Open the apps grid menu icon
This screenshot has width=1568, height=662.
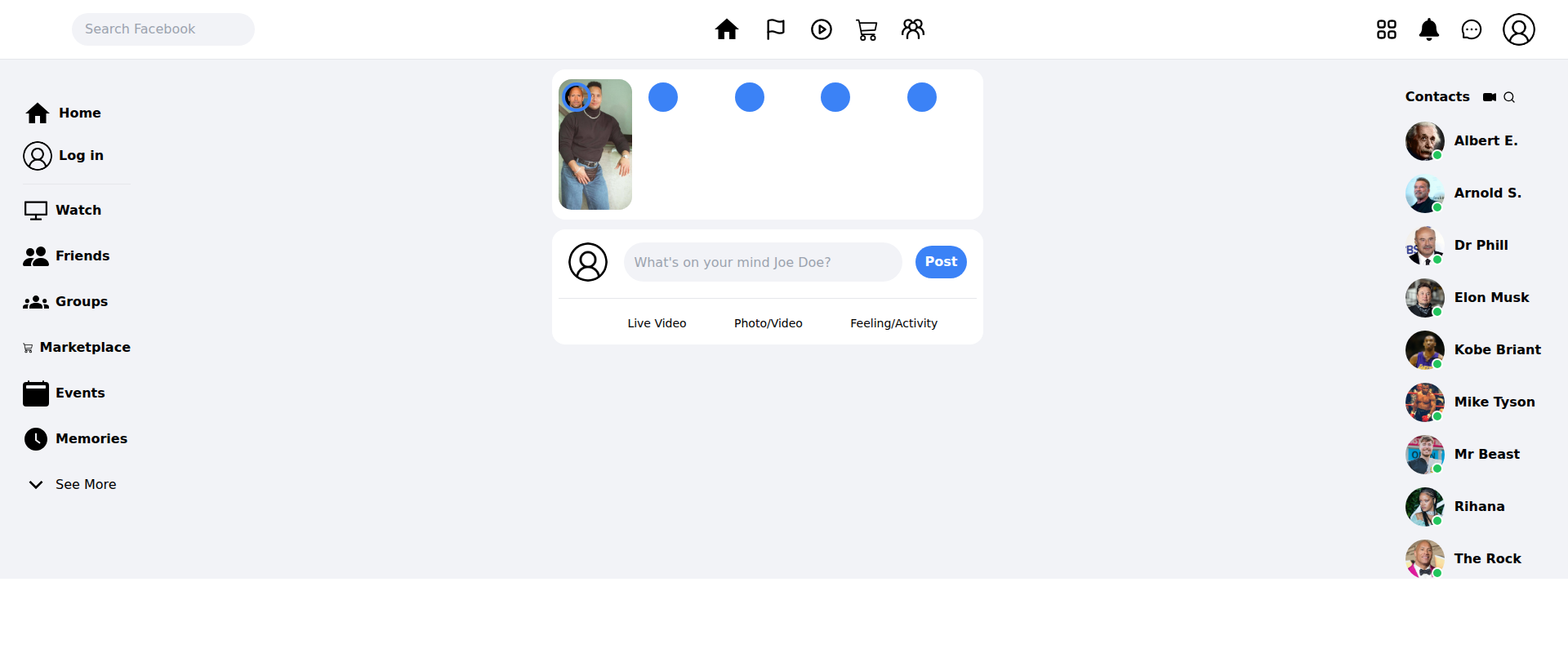coord(1386,30)
